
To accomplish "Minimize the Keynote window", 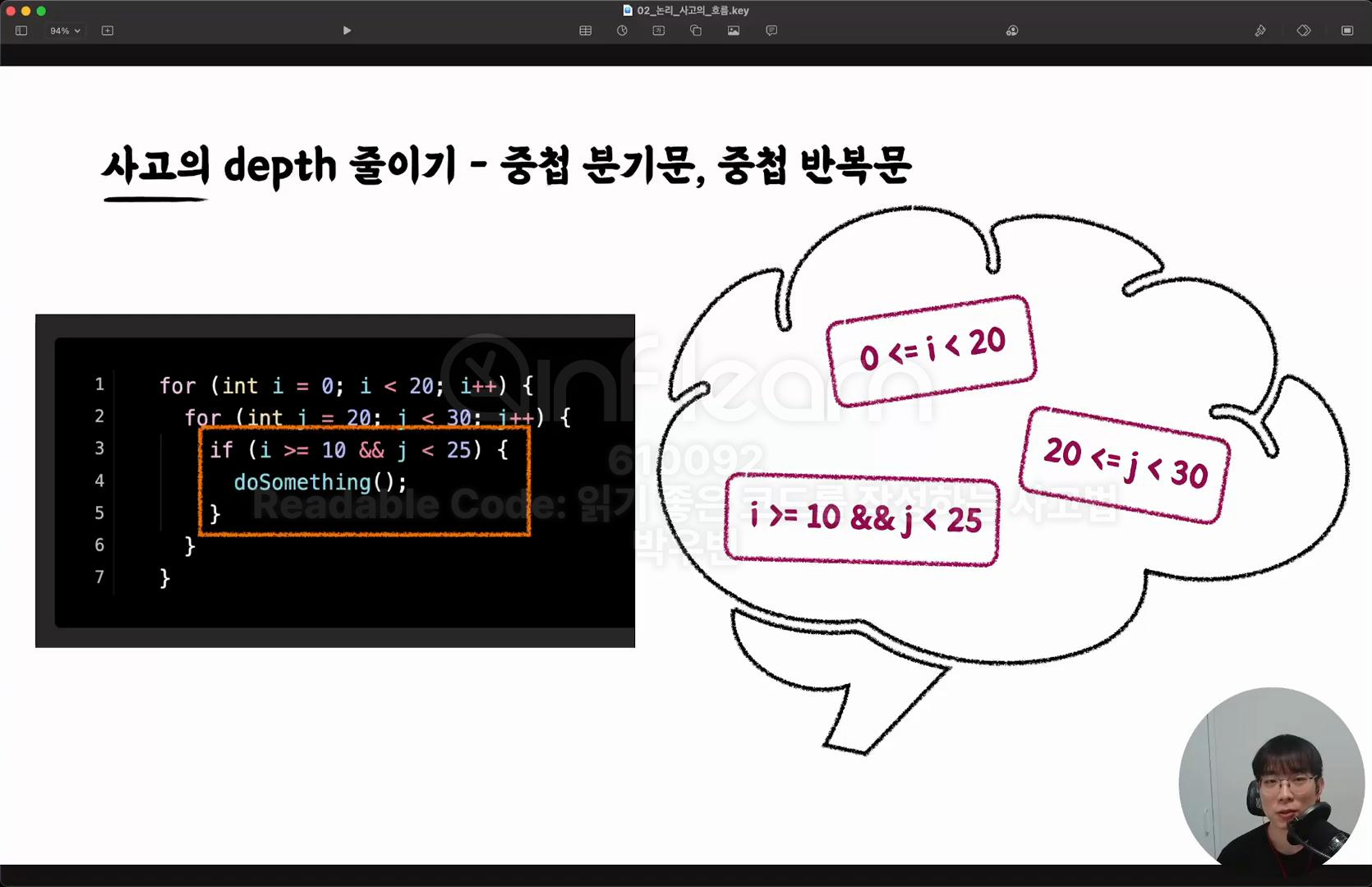I will click(26, 11).
